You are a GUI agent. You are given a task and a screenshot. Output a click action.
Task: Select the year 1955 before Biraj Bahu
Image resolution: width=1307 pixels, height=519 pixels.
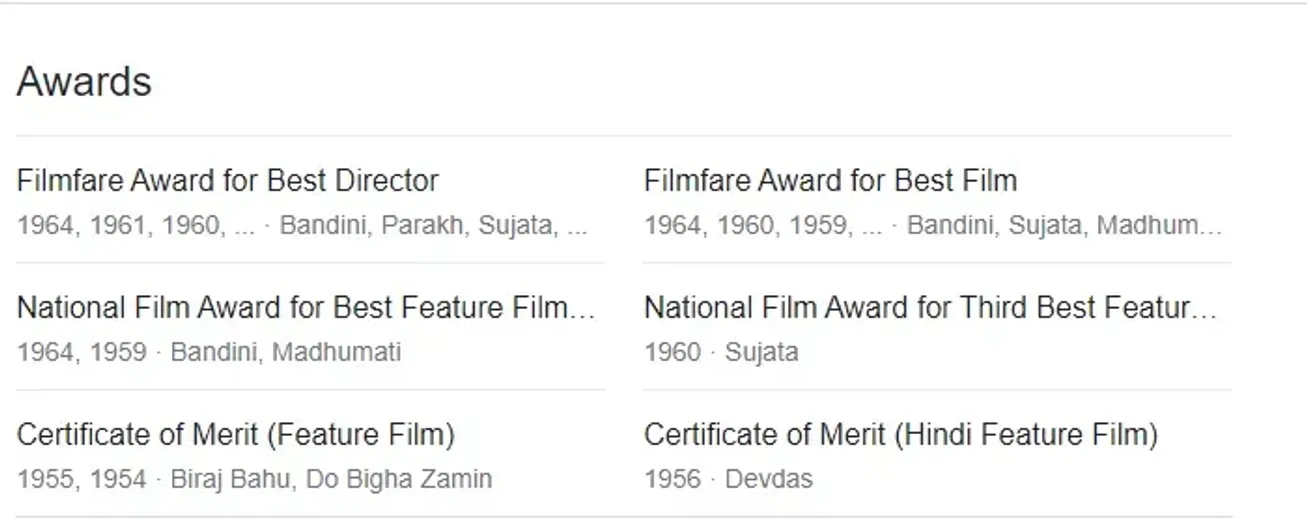[45, 479]
